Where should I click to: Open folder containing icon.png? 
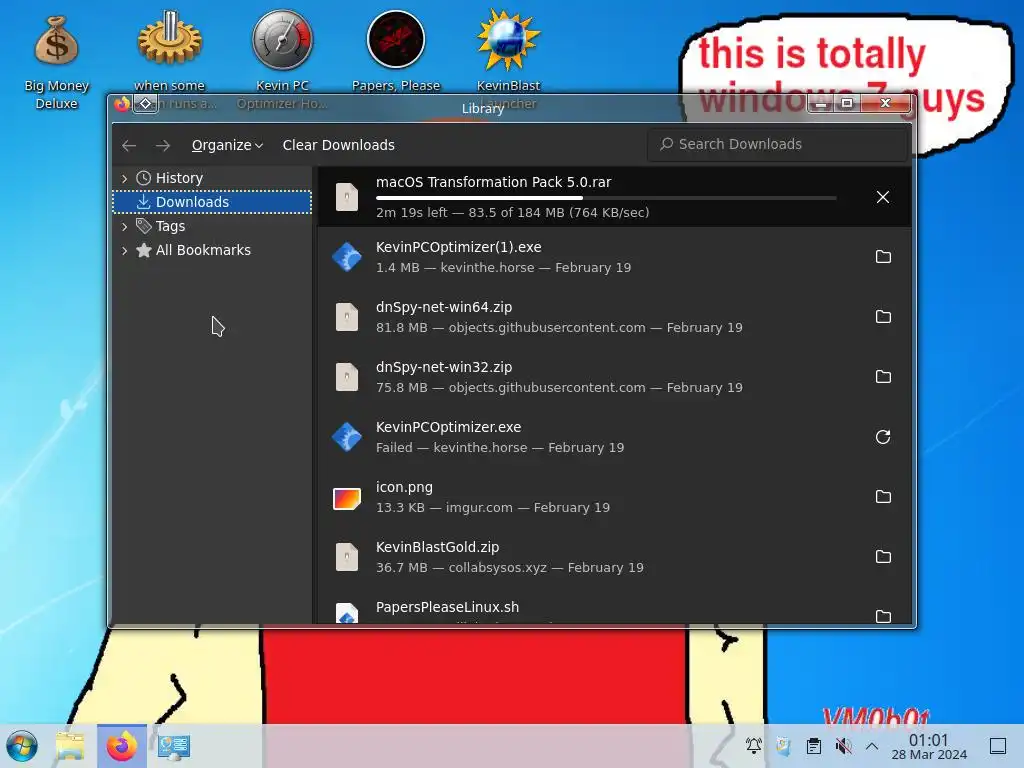click(883, 497)
